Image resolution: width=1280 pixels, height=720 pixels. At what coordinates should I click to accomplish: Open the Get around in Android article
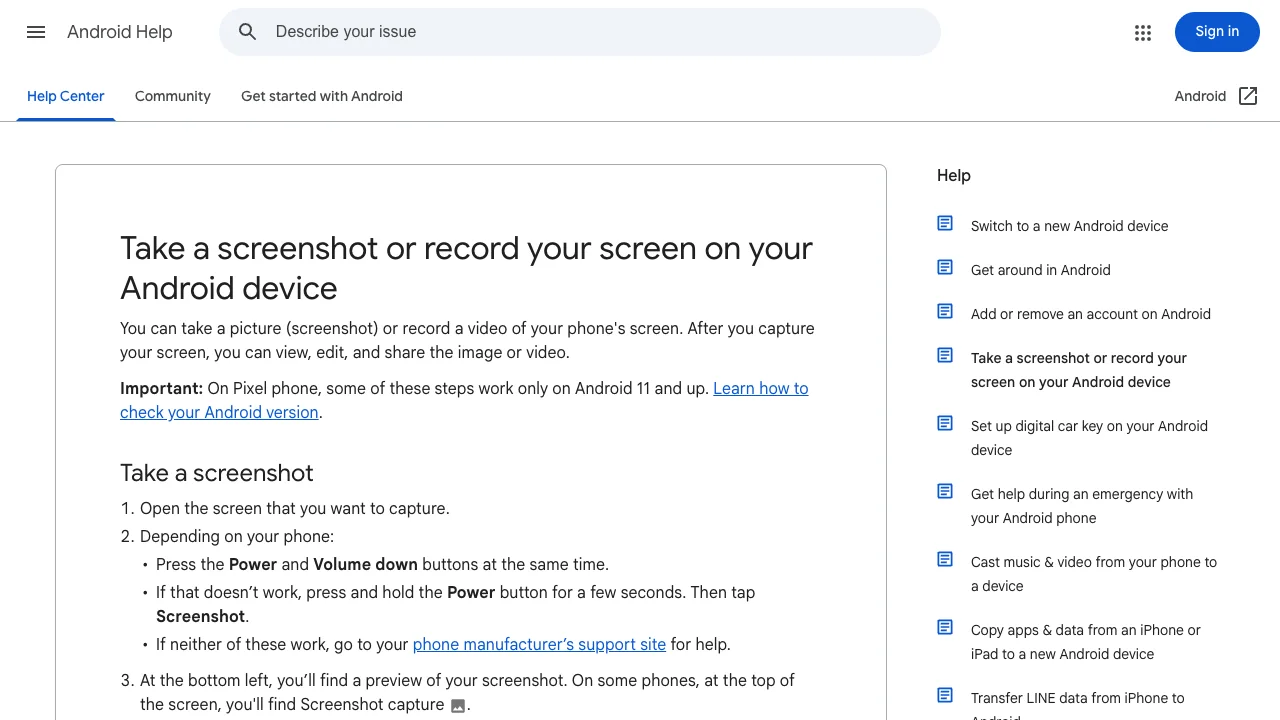tap(1041, 270)
